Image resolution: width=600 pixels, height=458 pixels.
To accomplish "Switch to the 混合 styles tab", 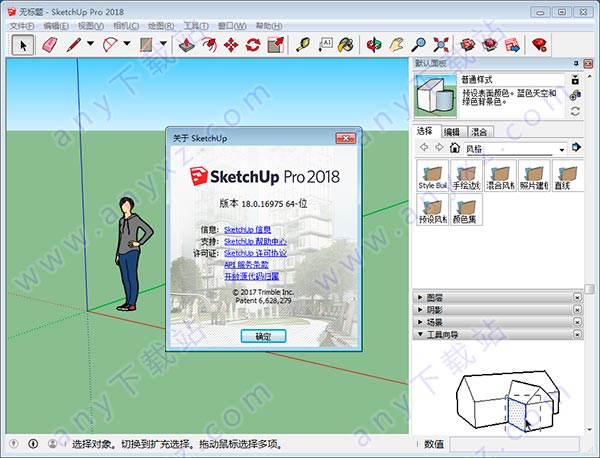I will click(x=480, y=132).
